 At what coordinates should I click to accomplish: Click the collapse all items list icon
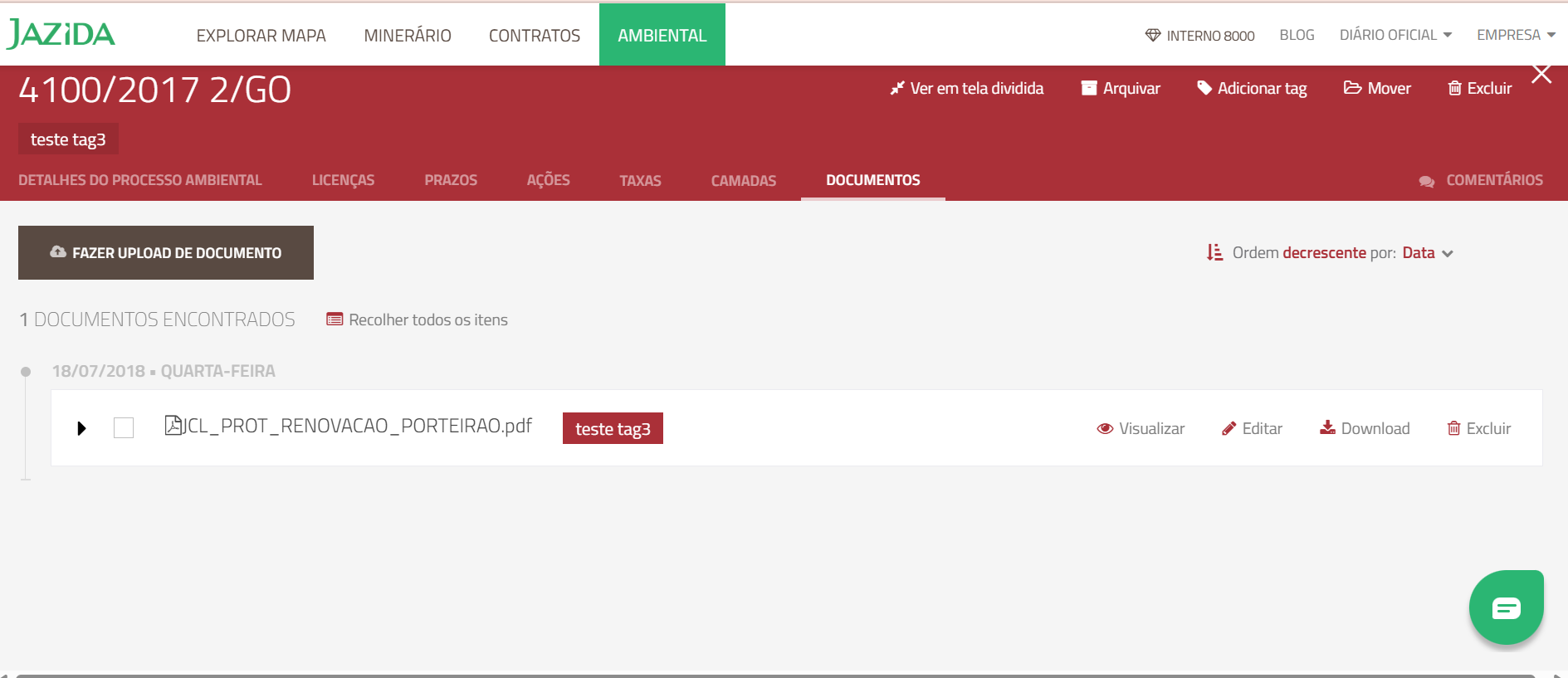(x=335, y=319)
